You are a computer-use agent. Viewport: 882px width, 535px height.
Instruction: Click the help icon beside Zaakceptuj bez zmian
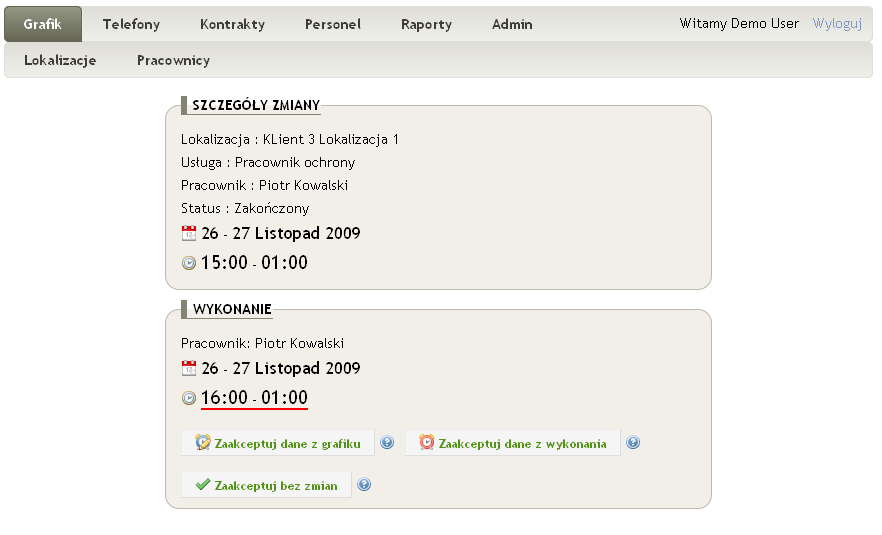pyautogui.click(x=364, y=485)
